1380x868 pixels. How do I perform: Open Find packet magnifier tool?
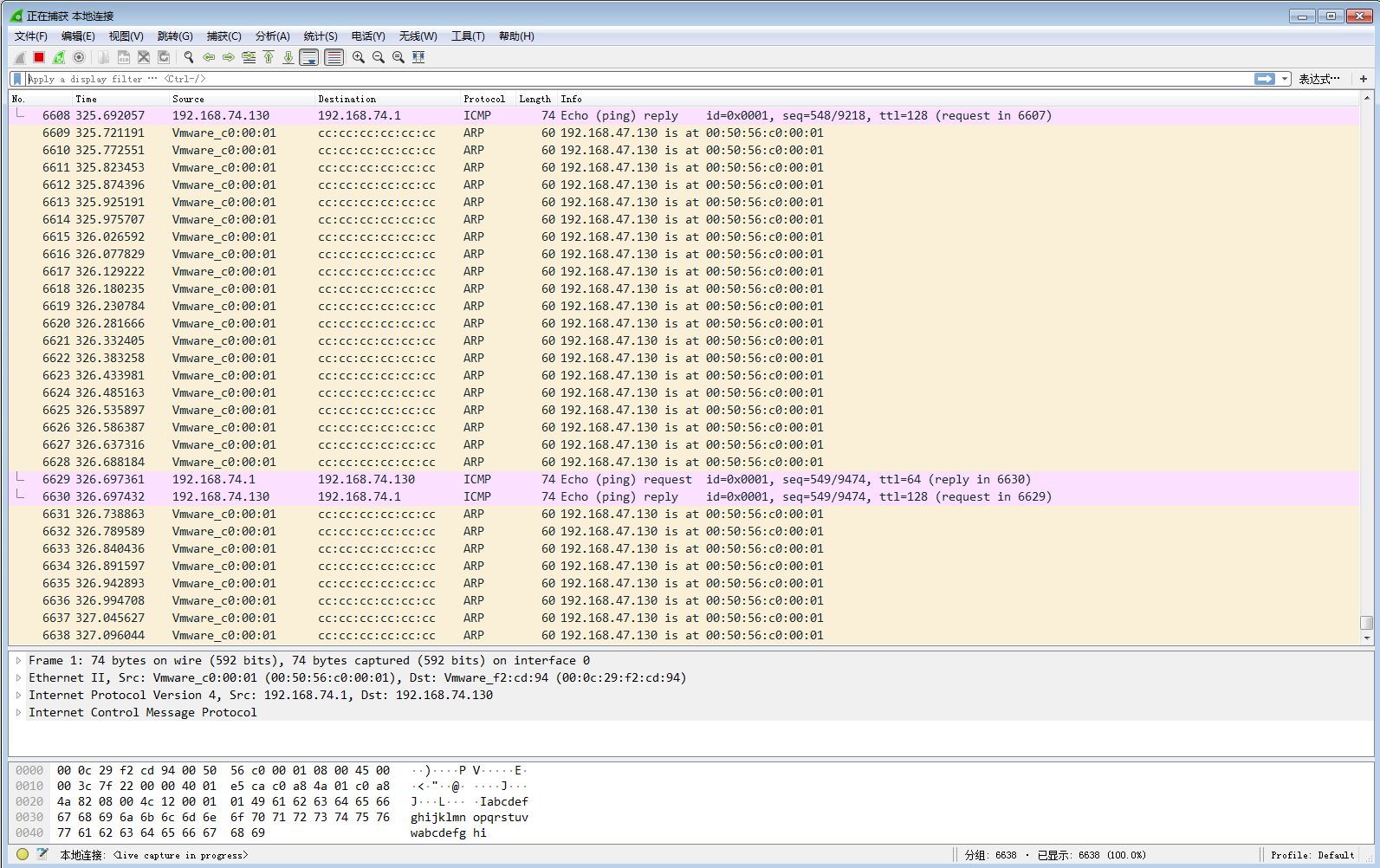tap(189, 57)
